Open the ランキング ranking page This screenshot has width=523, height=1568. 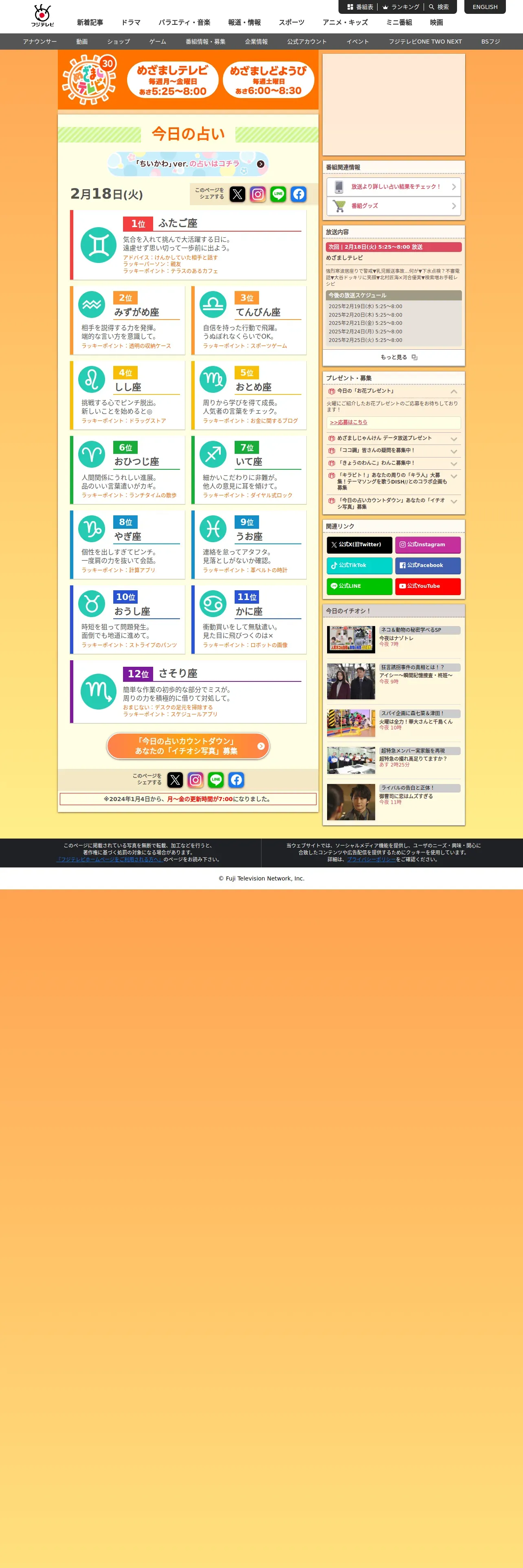click(401, 7)
